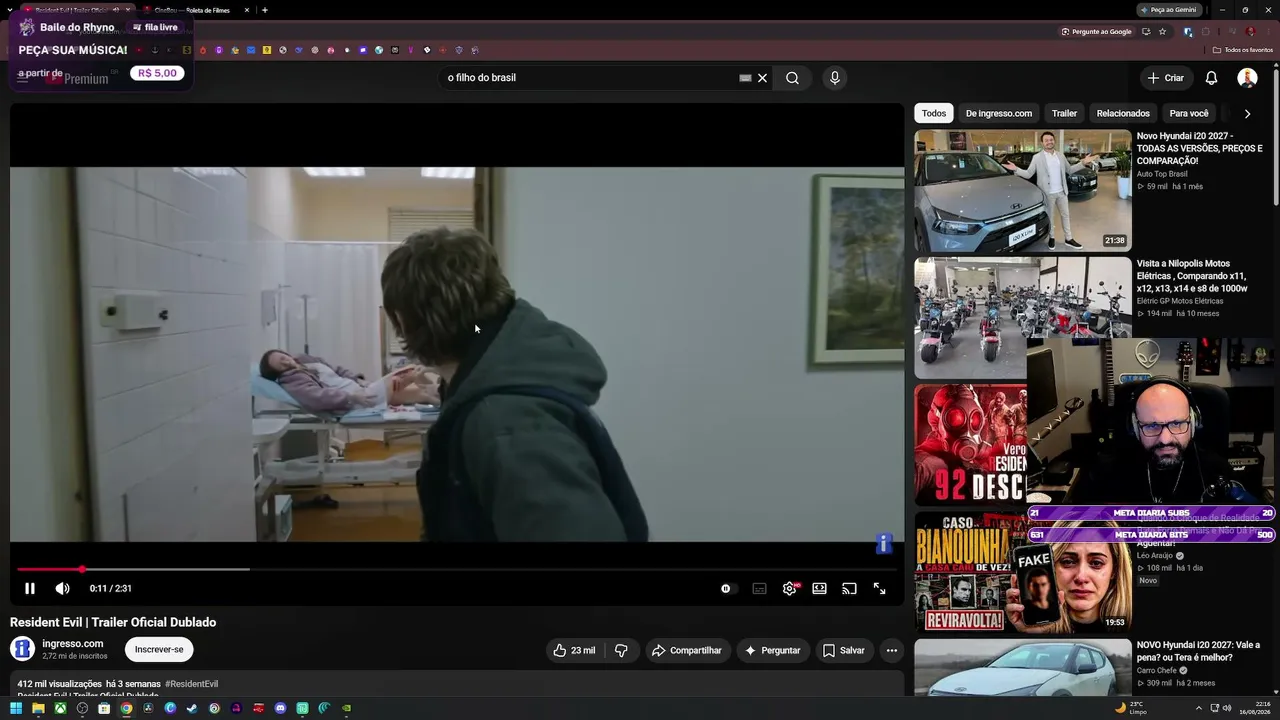1280x720 pixels.
Task: Dislike the video
Action: [x=621, y=650]
